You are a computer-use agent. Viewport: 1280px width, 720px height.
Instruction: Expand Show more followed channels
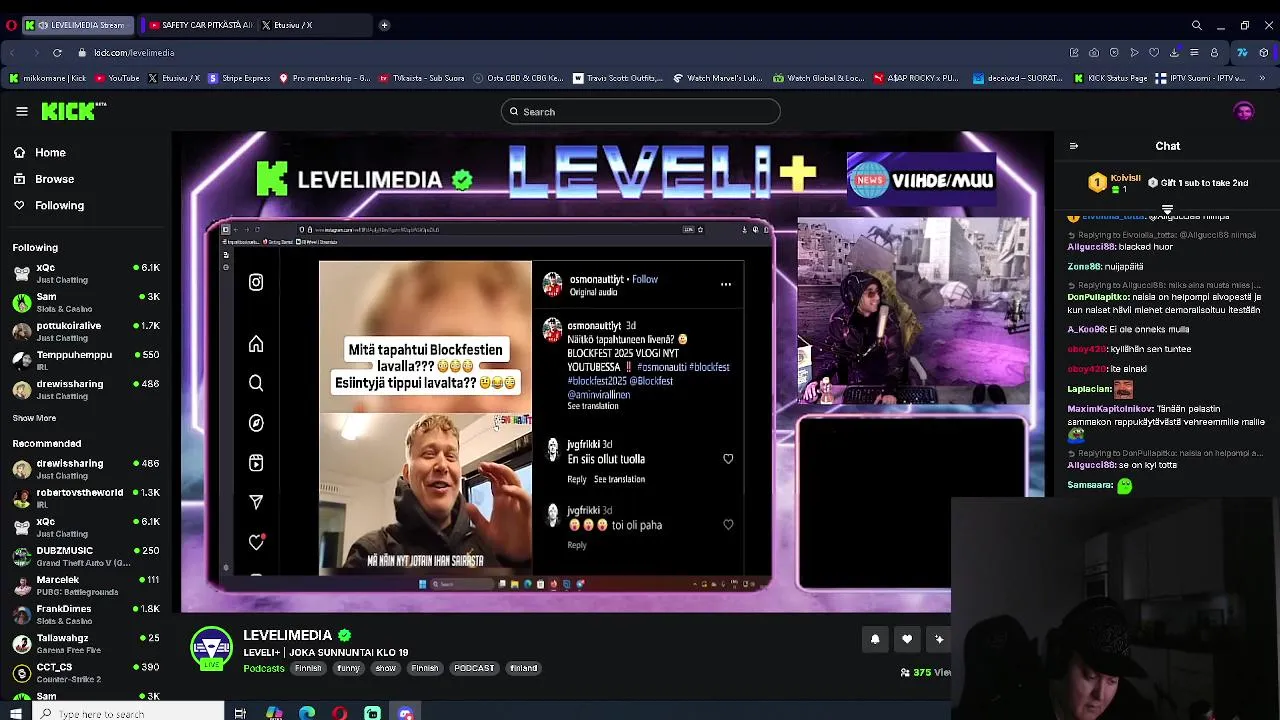point(34,418)
